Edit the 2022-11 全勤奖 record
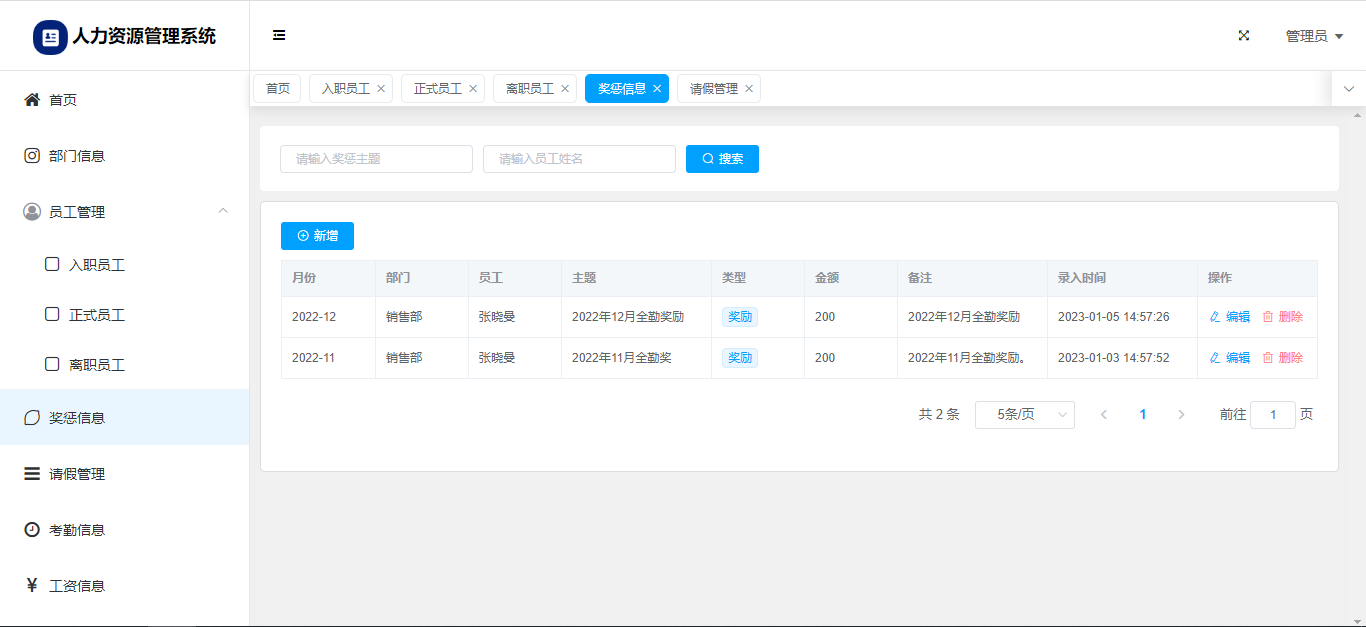The image size is (1366, 627). coord(1230,358)
